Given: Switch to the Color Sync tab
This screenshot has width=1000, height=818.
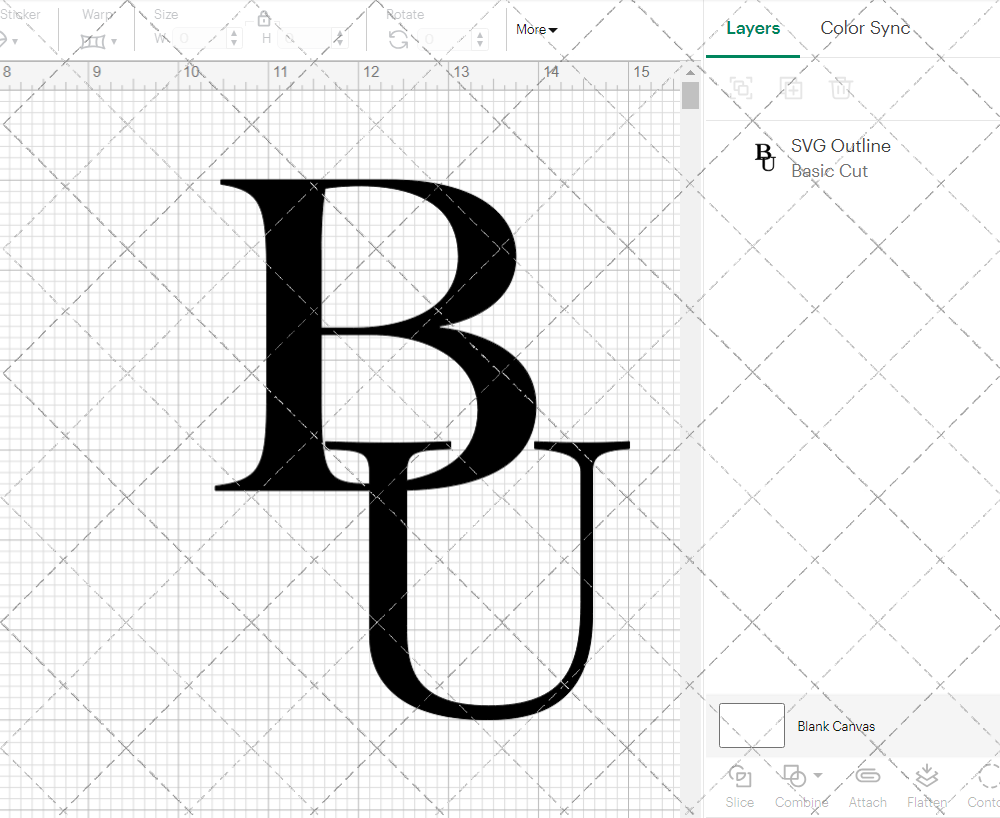Looking at the screenshot, I should click(x=865, y=28).
